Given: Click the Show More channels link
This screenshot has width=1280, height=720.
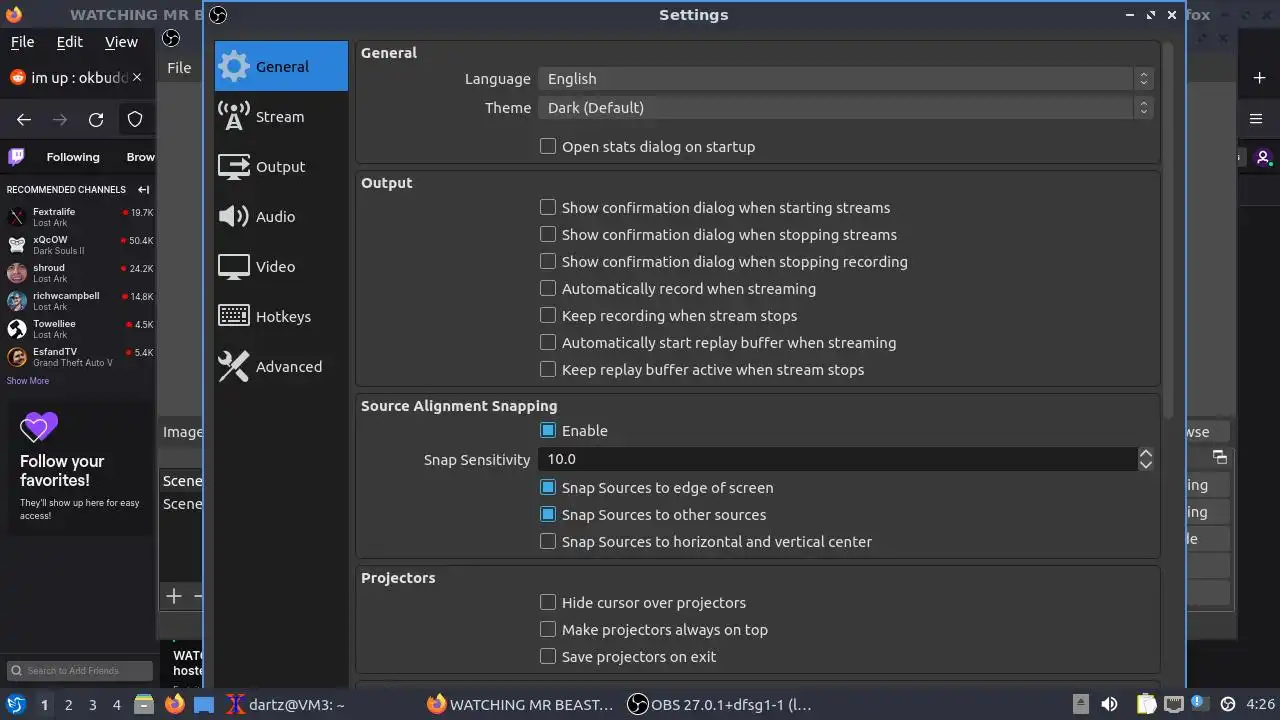Looking at the screenshot, I should pyautogui.click(x=28, y=381).
